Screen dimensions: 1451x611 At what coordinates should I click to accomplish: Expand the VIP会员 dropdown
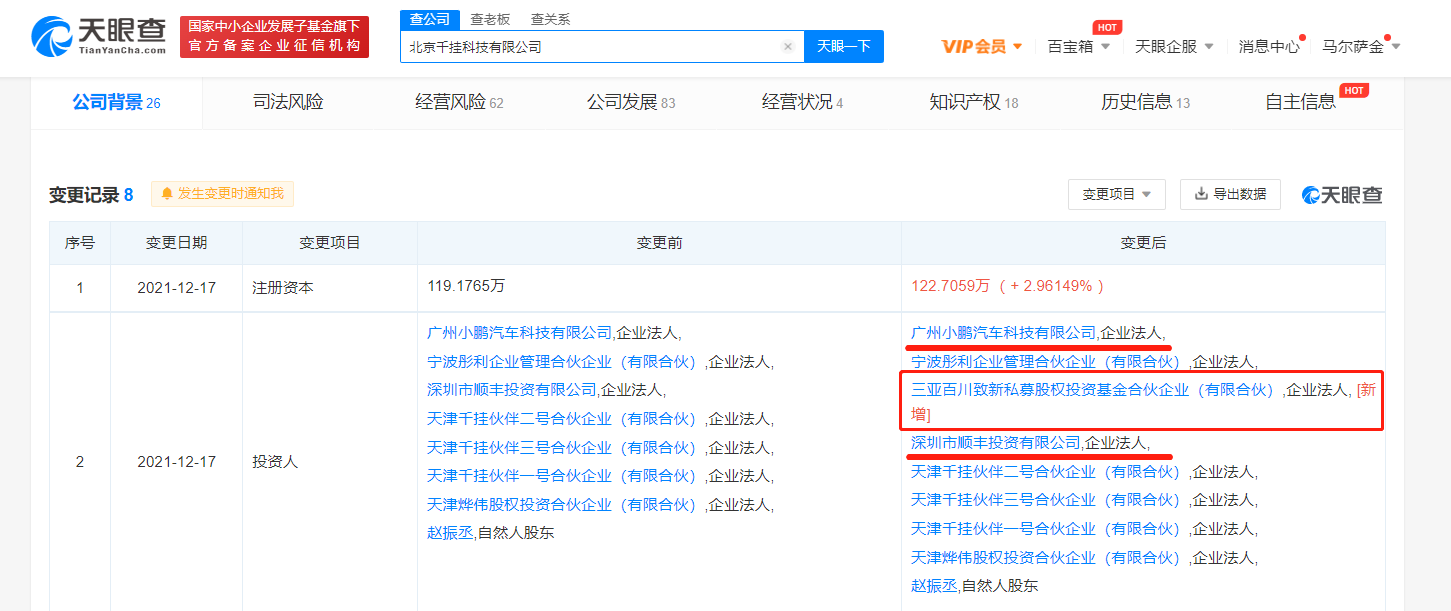pos(982,46)
